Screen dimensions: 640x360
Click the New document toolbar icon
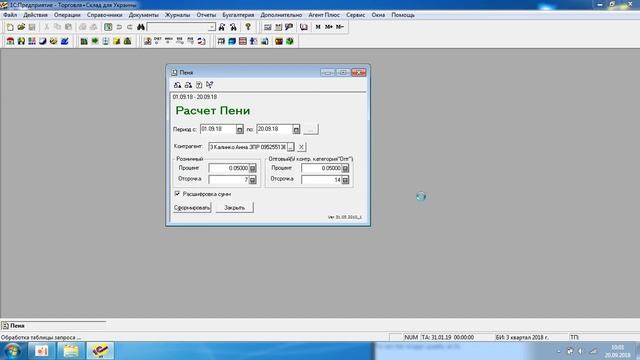point(10,27)
